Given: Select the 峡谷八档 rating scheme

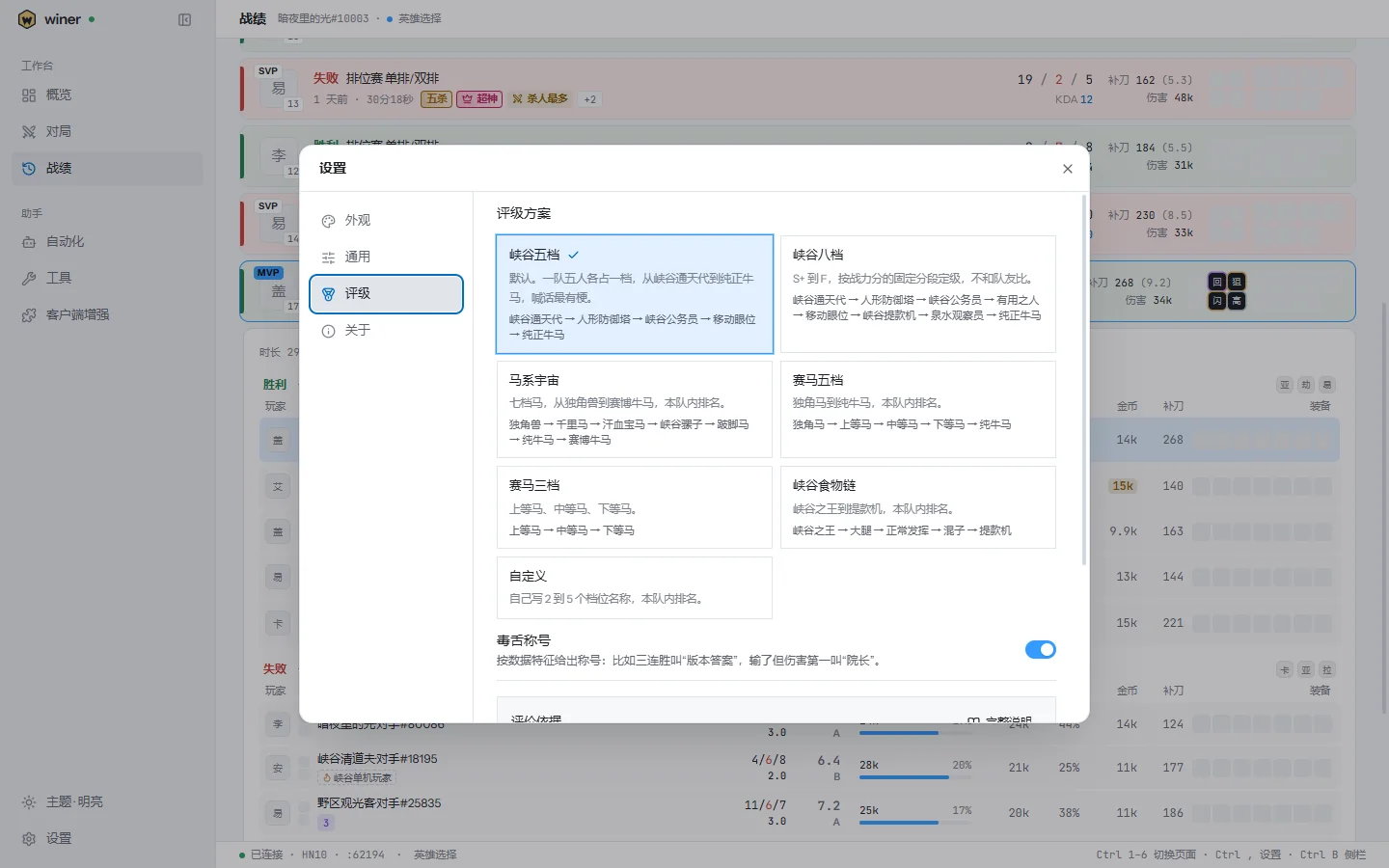Looking at the screenshot, I should [917, 294].
